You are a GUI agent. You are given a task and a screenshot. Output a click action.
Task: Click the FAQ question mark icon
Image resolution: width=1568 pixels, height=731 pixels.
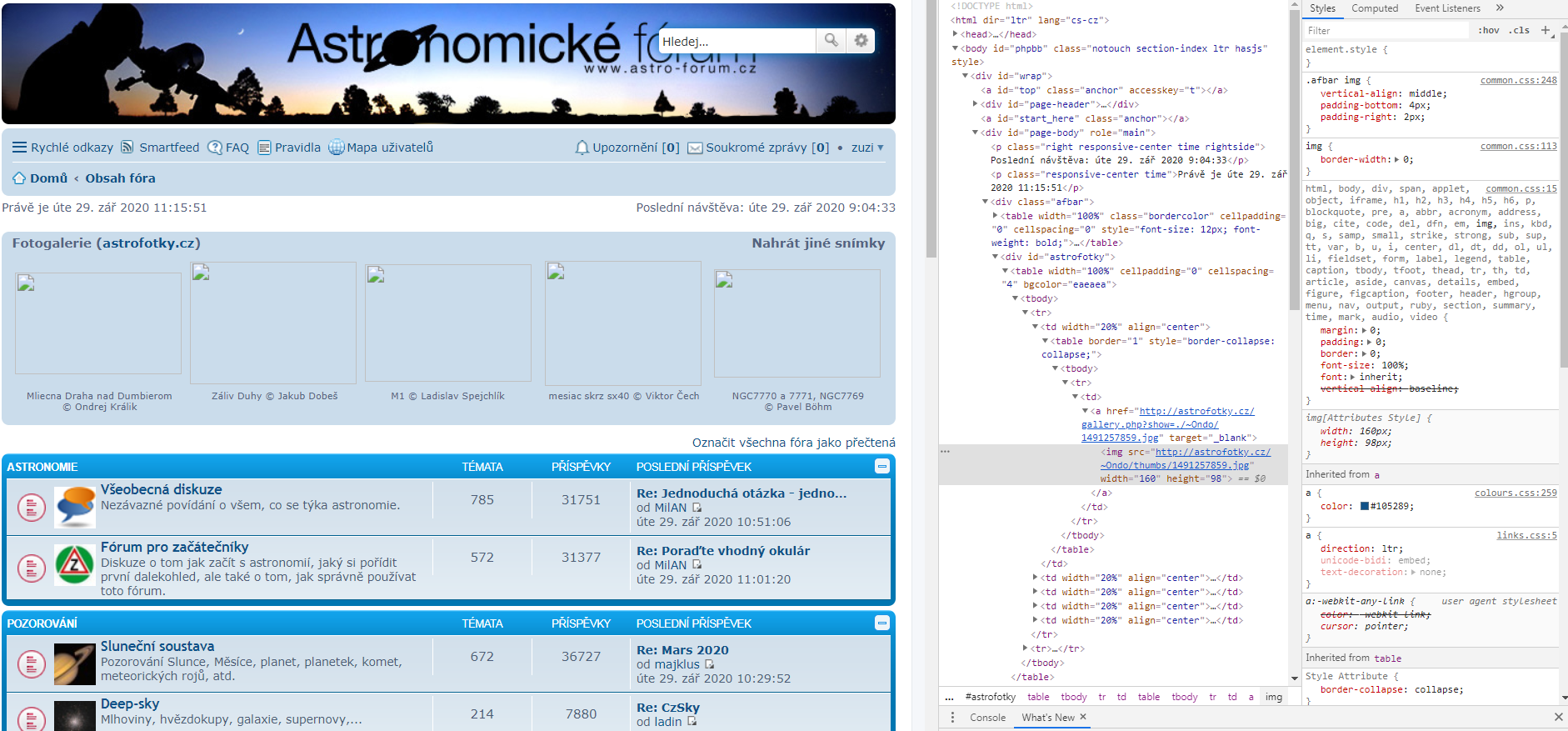215,148
